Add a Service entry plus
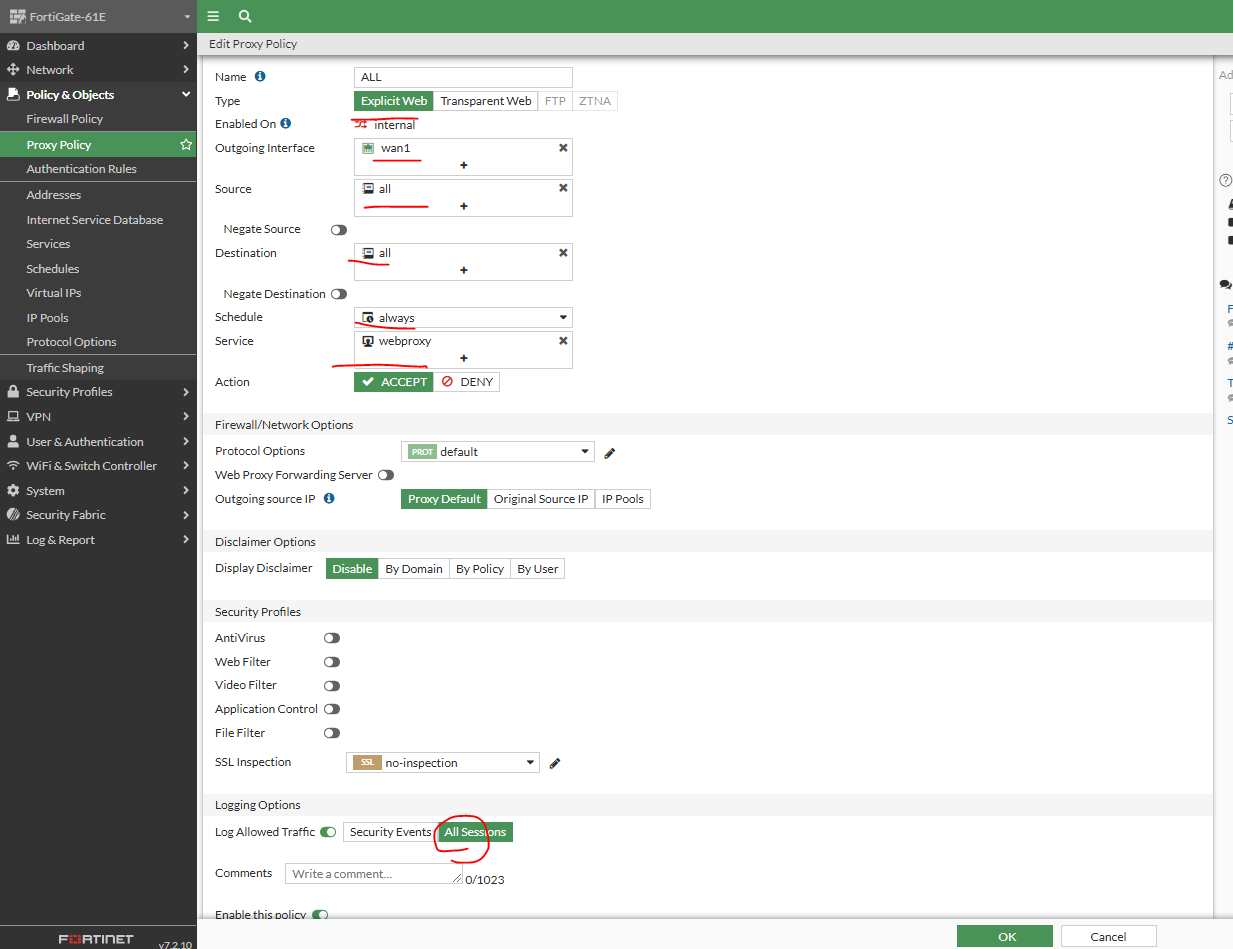 click(464, 358)
